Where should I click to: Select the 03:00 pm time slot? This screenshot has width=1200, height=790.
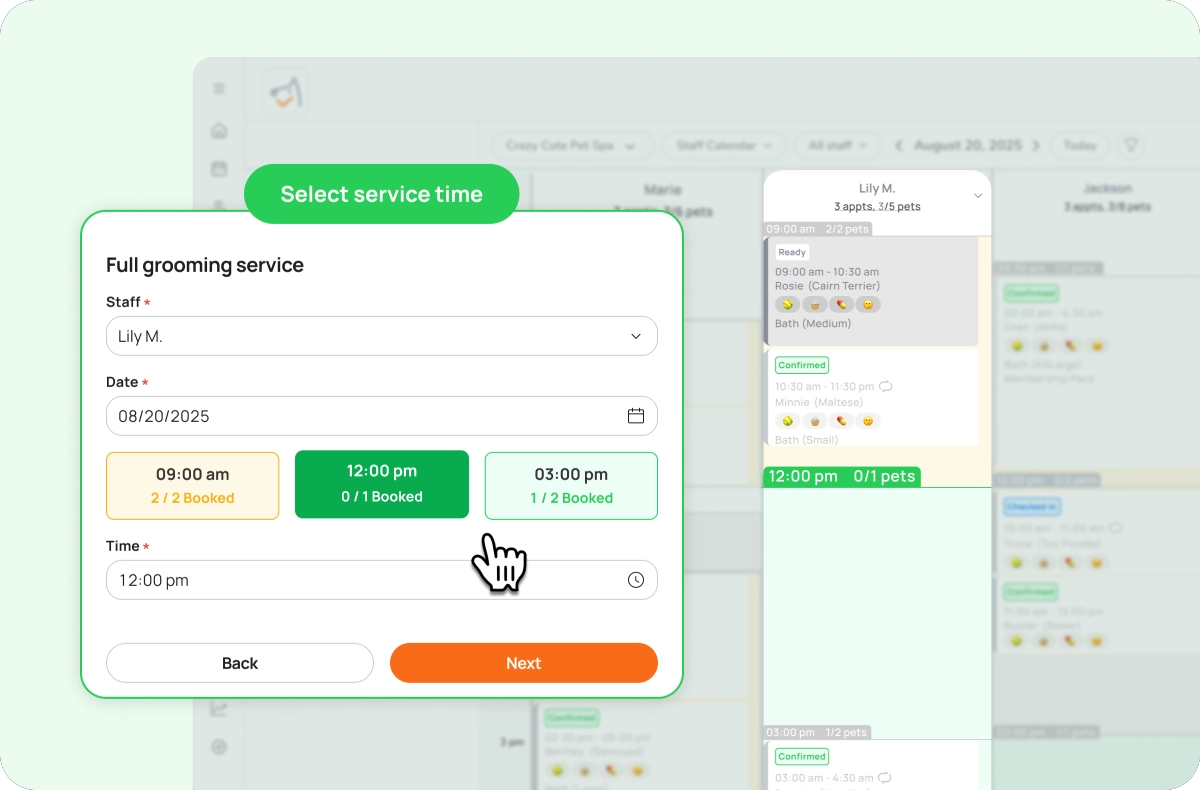point(570,485)
